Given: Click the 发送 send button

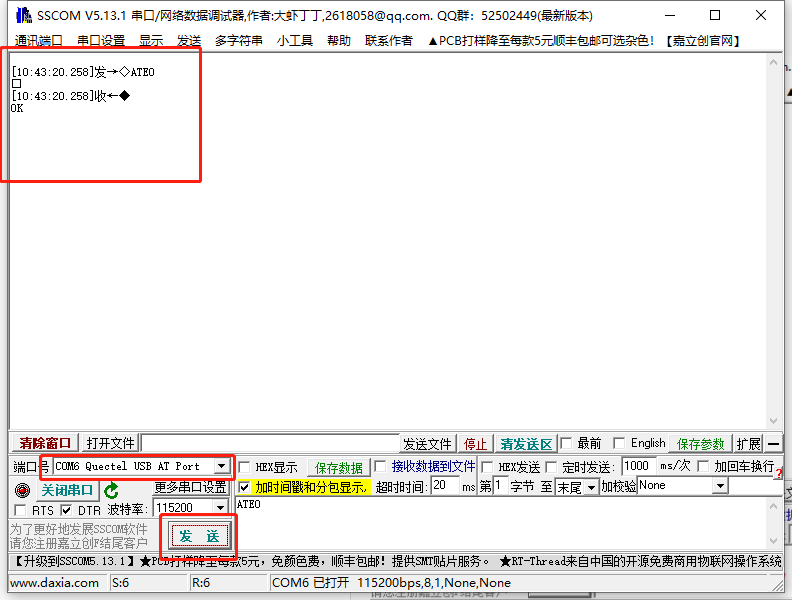Looking at the screenshot, I should [x=200, y=536].
